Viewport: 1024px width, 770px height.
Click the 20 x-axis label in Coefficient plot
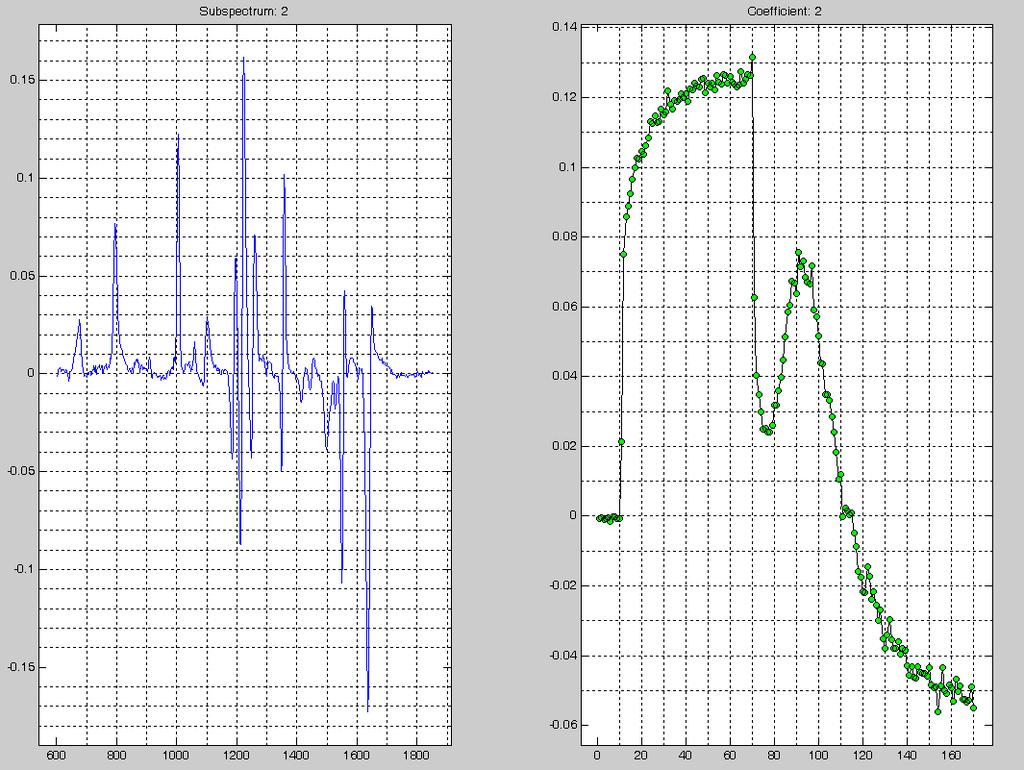pos(641,755)
